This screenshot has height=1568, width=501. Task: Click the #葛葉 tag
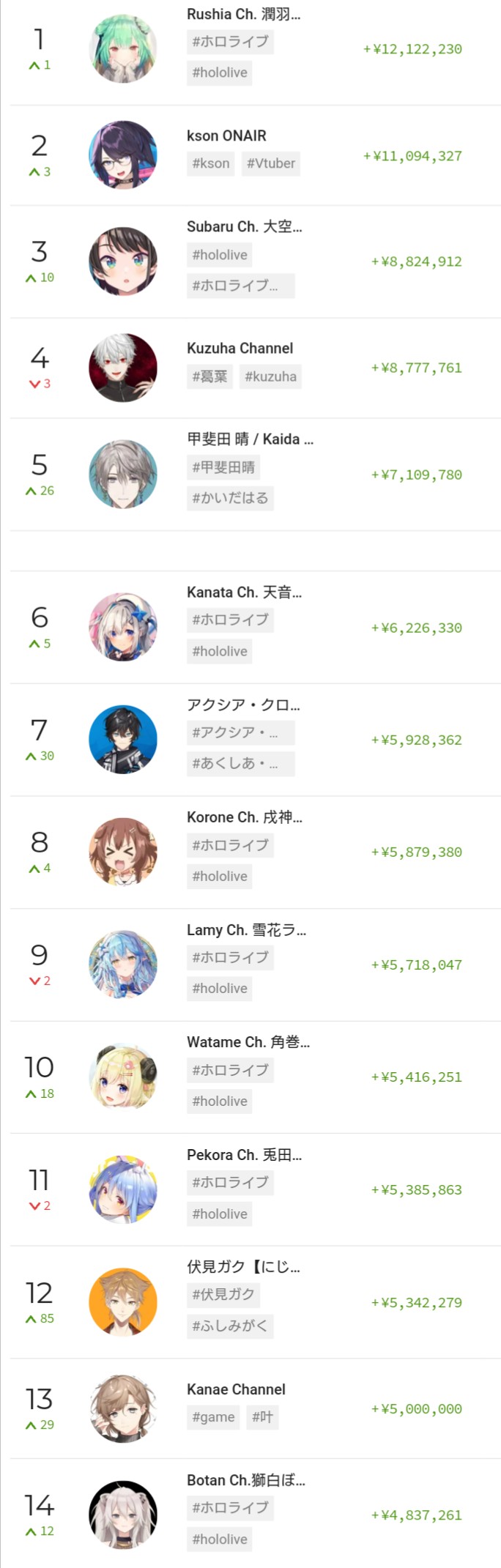(209, 376)
